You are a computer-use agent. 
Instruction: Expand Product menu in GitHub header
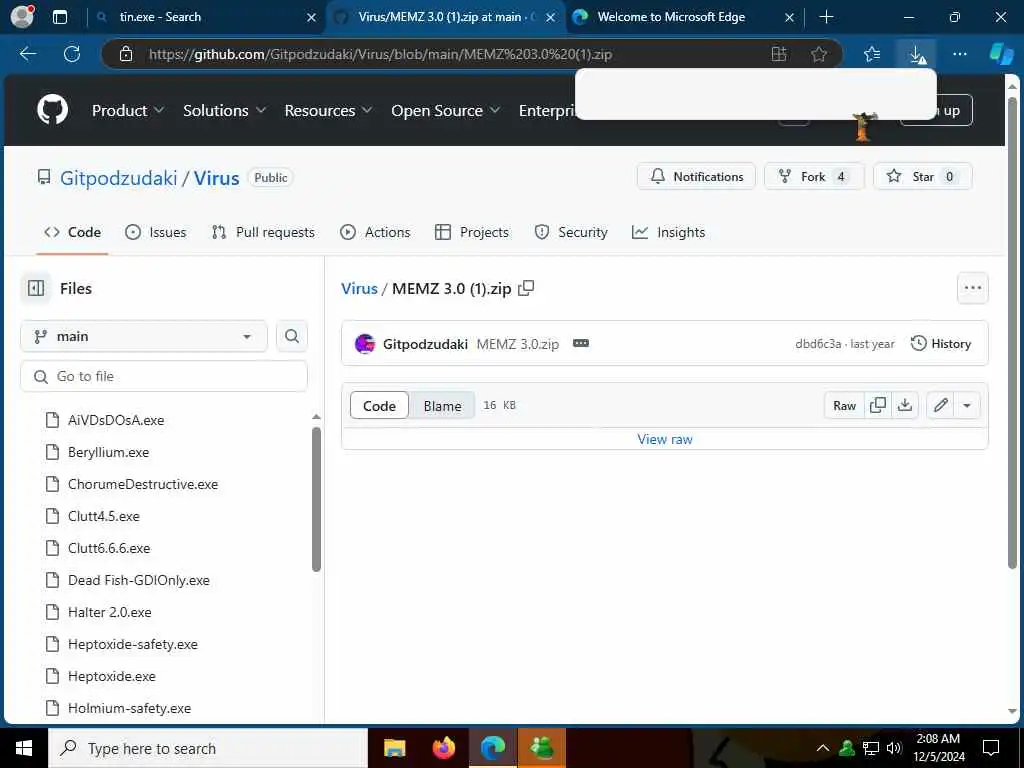click(127, 110)
